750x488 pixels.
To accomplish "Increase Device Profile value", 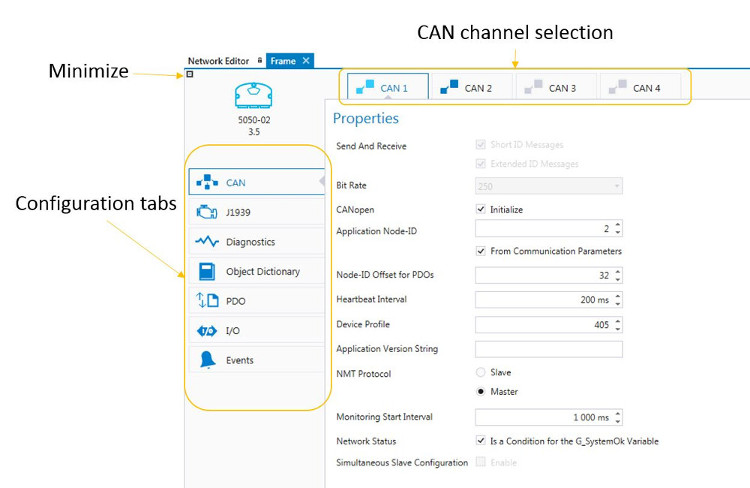I will click(x=618, y=321).
